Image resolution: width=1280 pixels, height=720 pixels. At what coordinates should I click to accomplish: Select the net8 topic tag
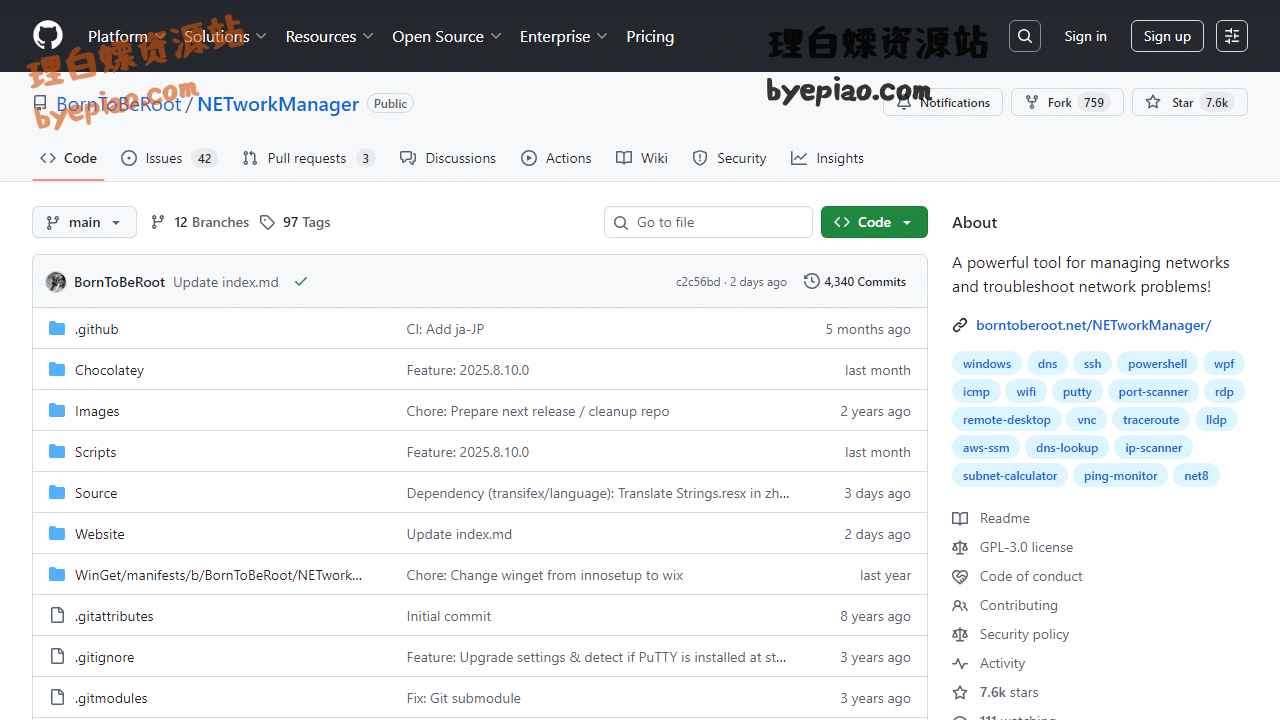[1196, 476]
